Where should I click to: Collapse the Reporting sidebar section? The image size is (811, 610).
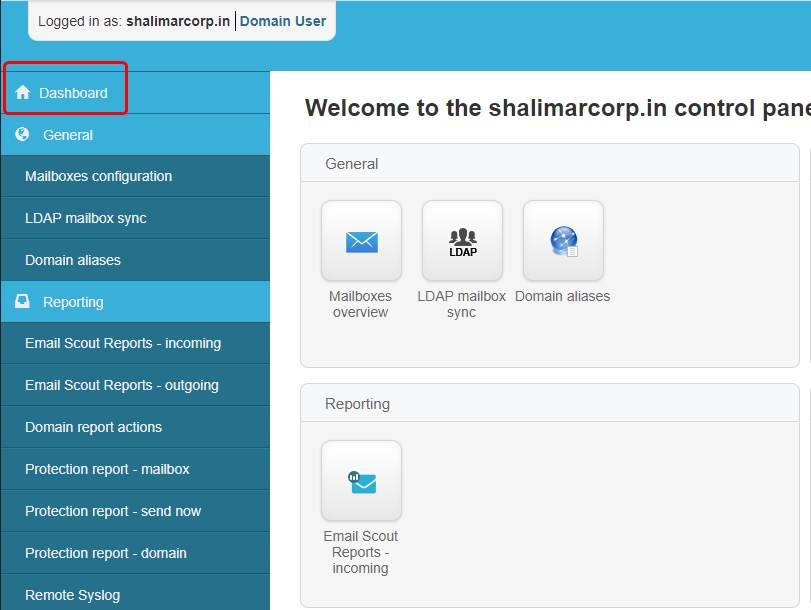pos(73,302)
